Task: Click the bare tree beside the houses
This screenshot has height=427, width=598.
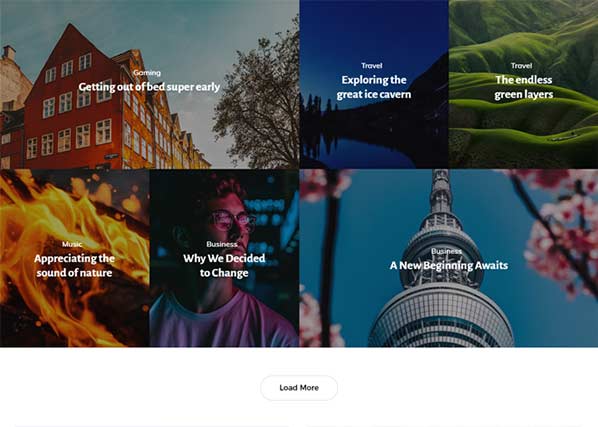Action: click(259, 114)
